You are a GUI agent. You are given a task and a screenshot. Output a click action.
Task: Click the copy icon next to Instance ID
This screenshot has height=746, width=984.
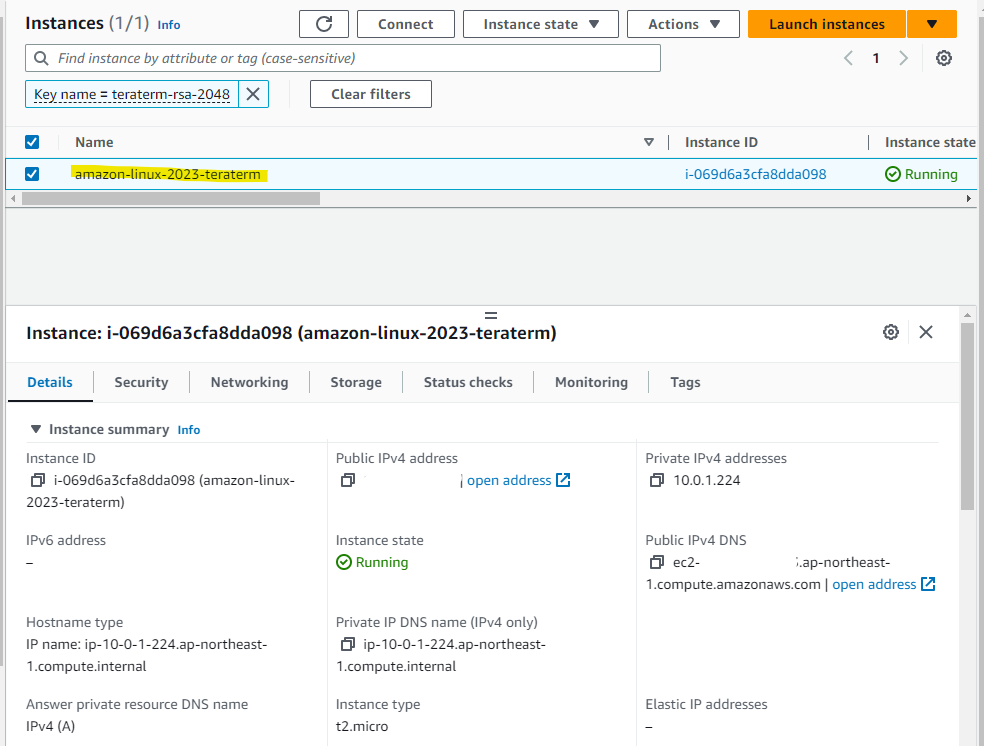coord(35,480)
